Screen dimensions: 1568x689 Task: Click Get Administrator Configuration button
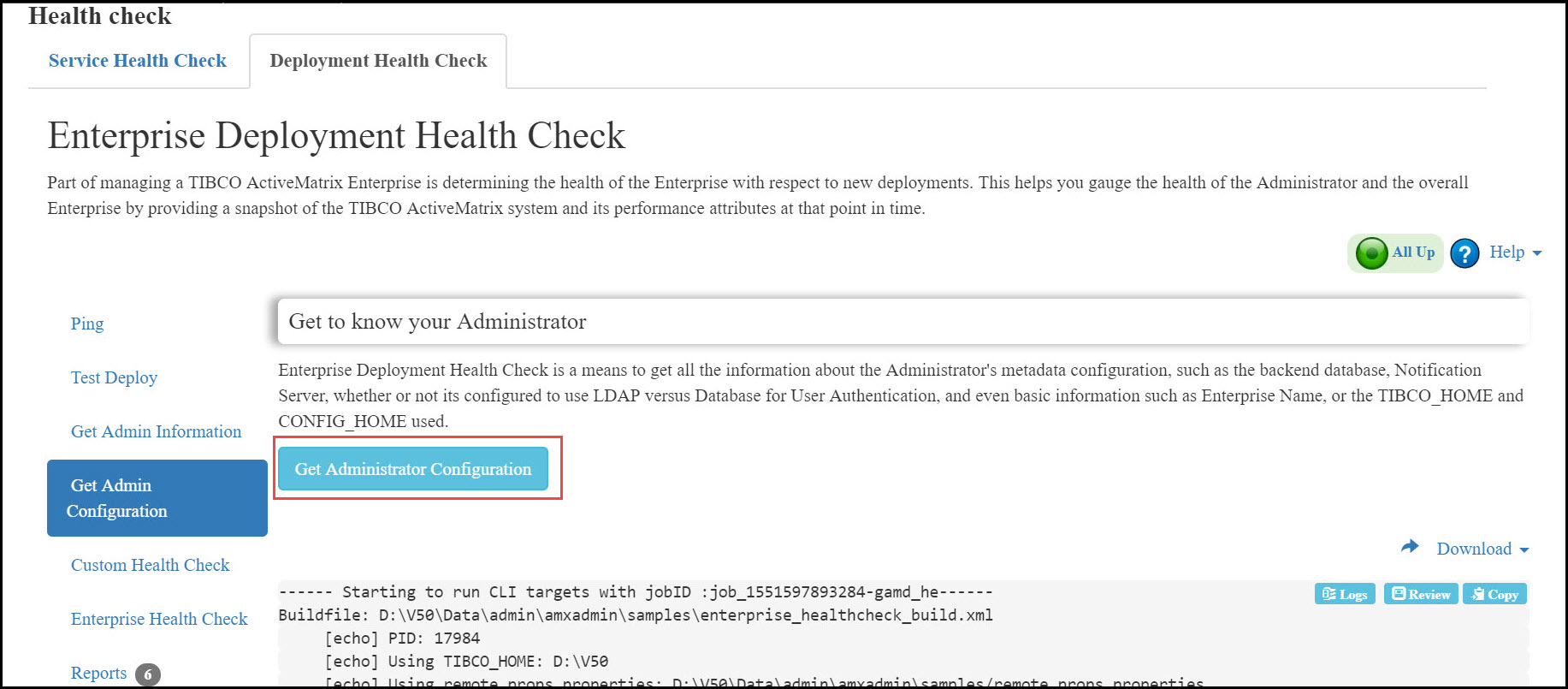413,469
